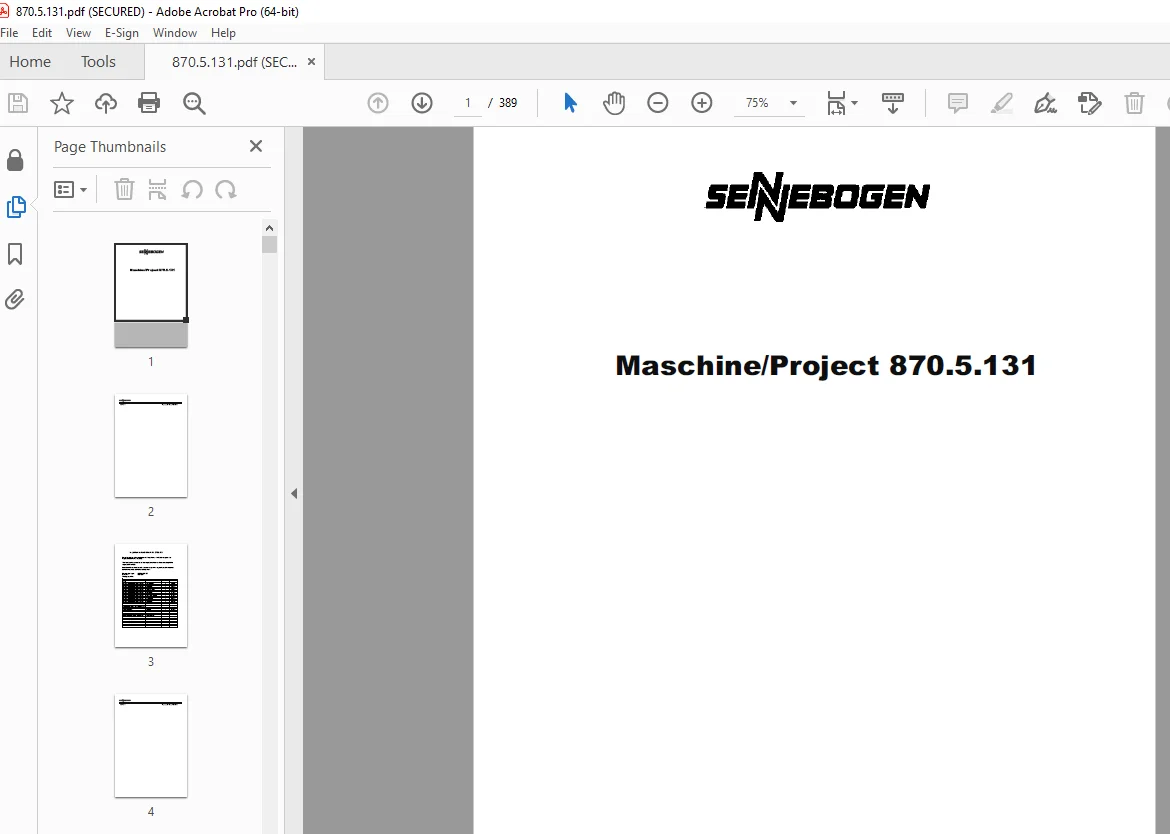Open the Edit menu

(42, 33)
